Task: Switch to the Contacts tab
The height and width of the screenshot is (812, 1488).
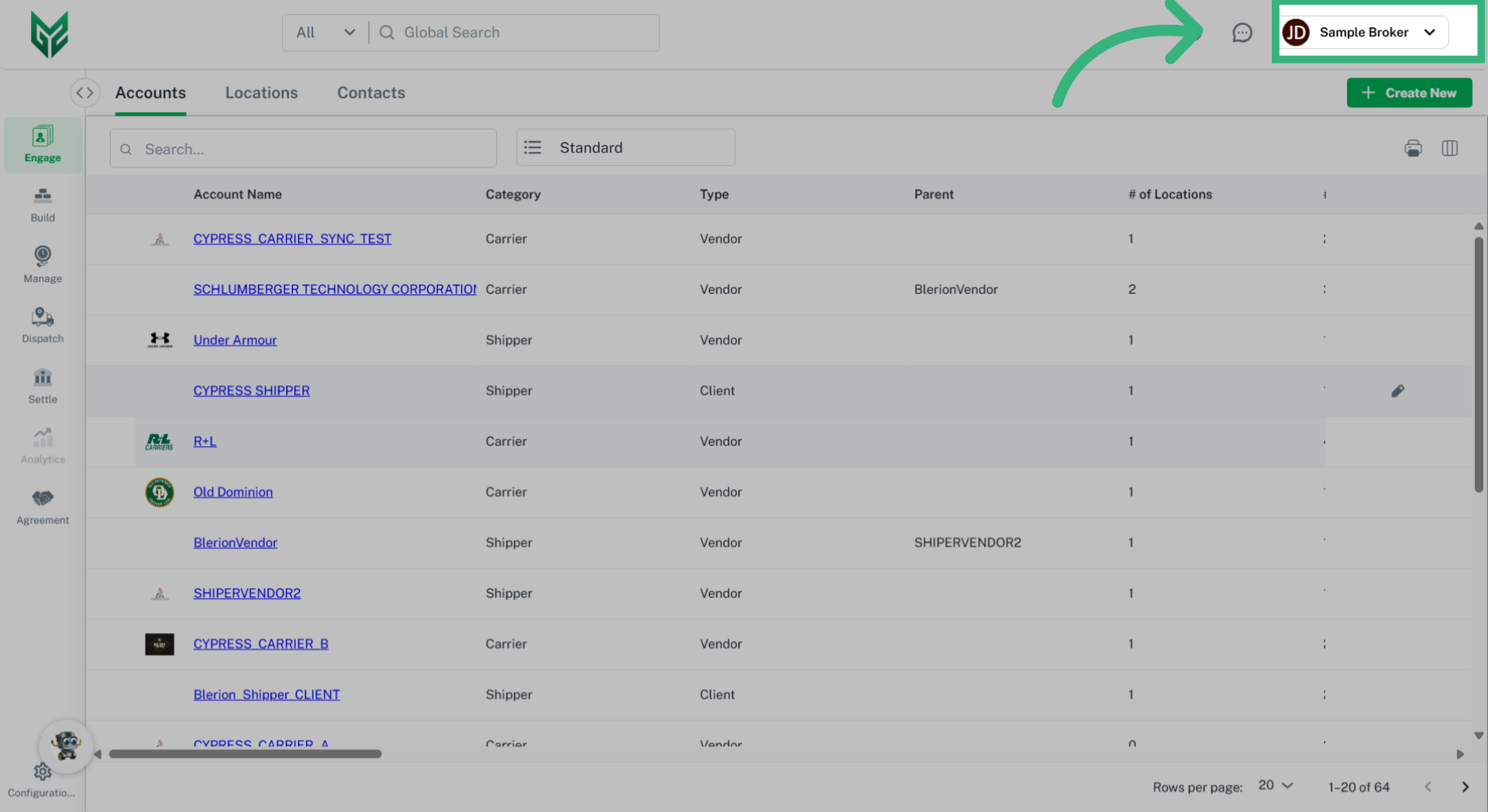Action: pyautogui.click(x=370, y=93)
